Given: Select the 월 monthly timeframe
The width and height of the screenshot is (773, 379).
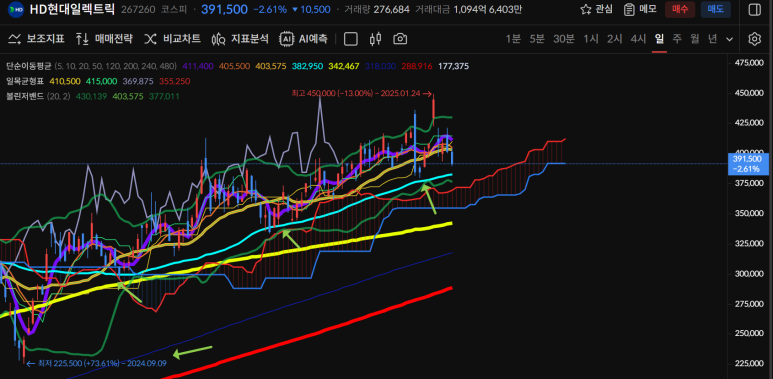Looking at the screenshot, I should coord(695,39).
